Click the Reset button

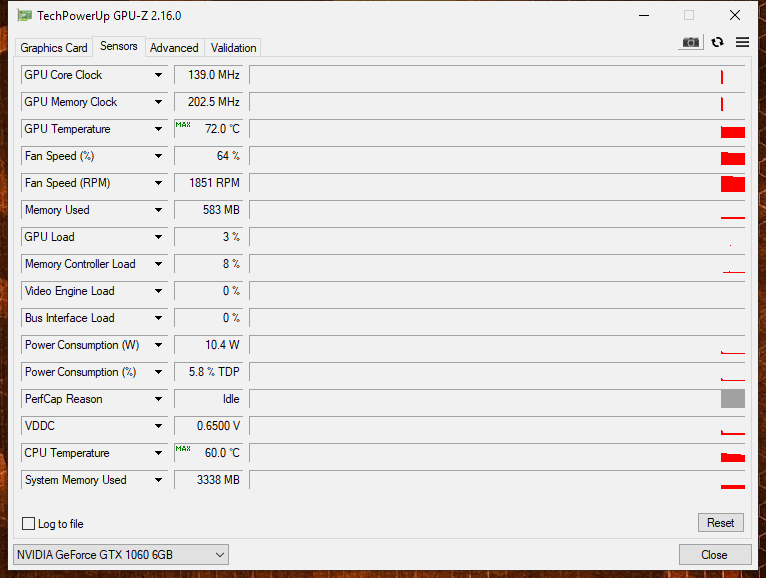click(721, 523)
